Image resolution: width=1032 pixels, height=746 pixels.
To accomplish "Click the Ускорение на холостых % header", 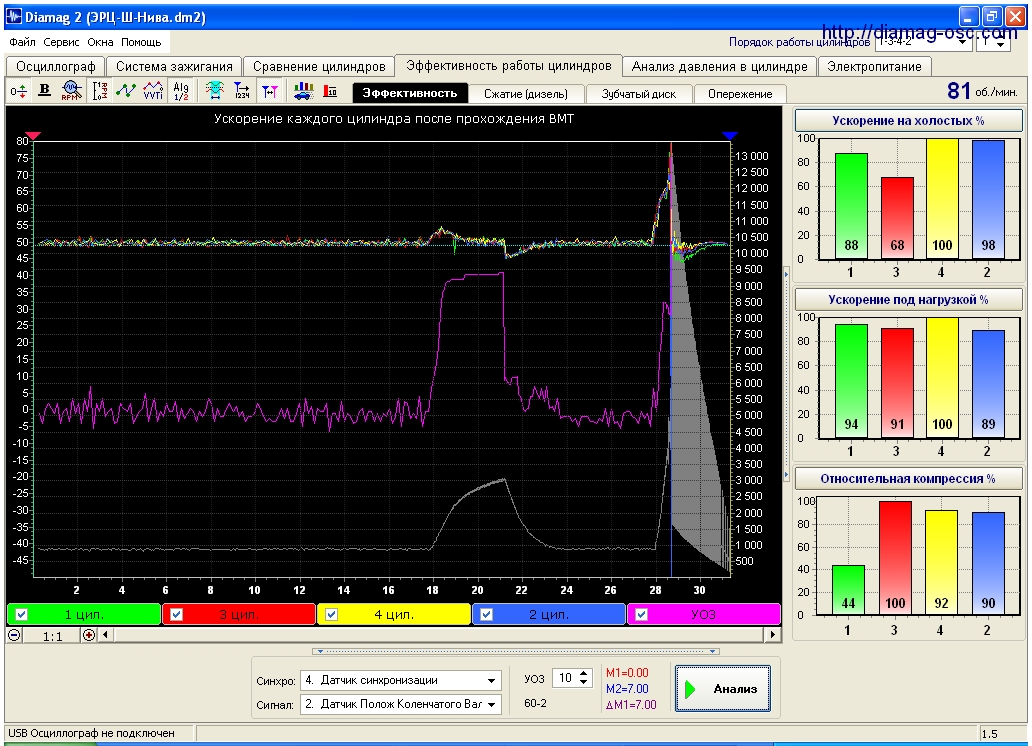I will coord(908,120).
